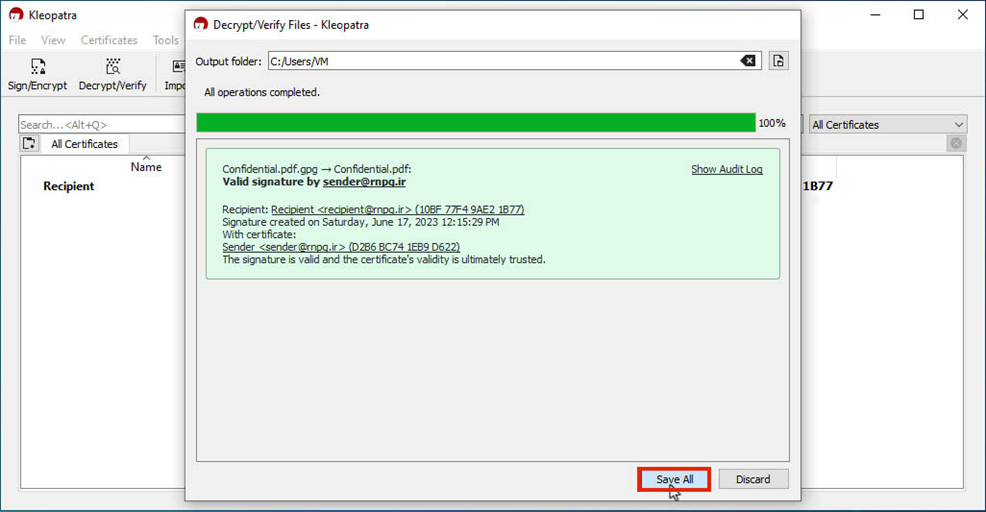Click the Kleopatra logo in main title bar
The image size is (986, 512).
point(16,14)
